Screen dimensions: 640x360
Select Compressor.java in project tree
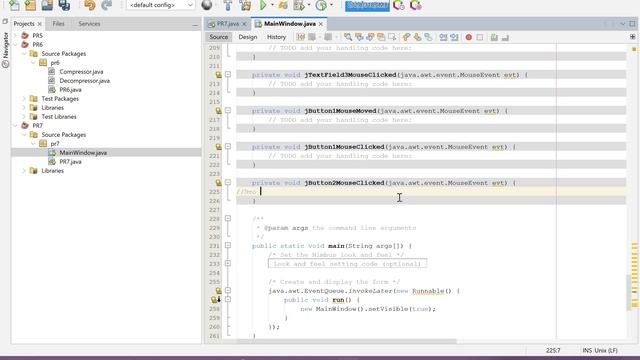[x=81, y=71]
